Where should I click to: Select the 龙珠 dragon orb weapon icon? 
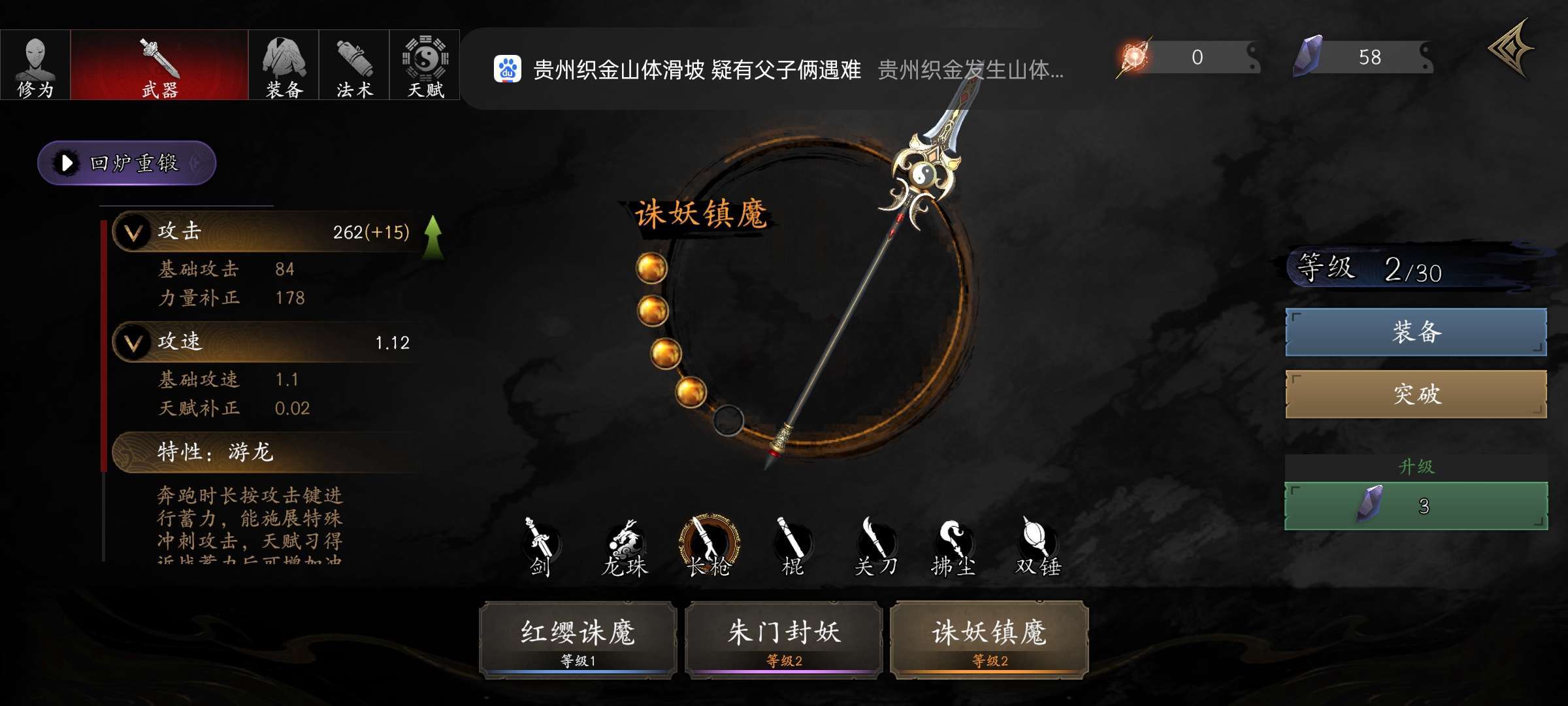click(625, 548)
